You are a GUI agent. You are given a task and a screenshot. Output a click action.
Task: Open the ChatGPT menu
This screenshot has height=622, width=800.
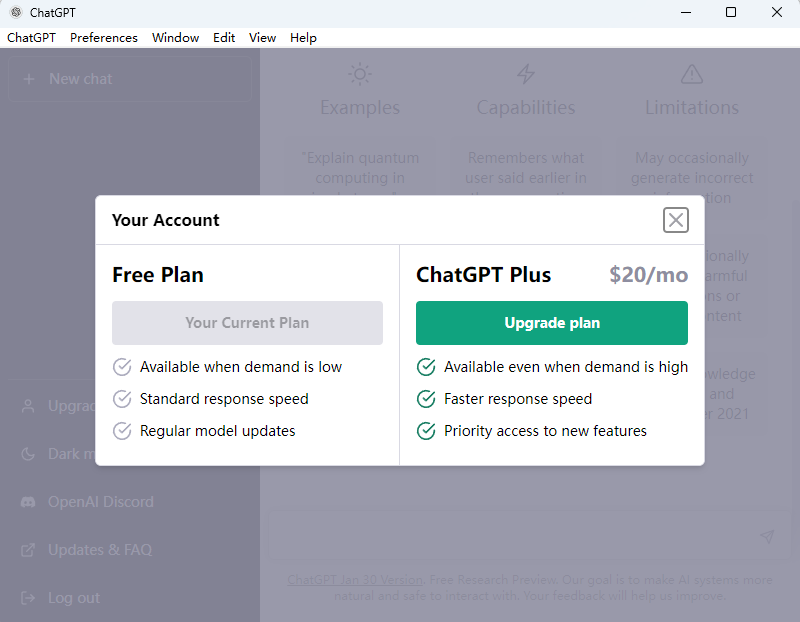tap(32, 38)
